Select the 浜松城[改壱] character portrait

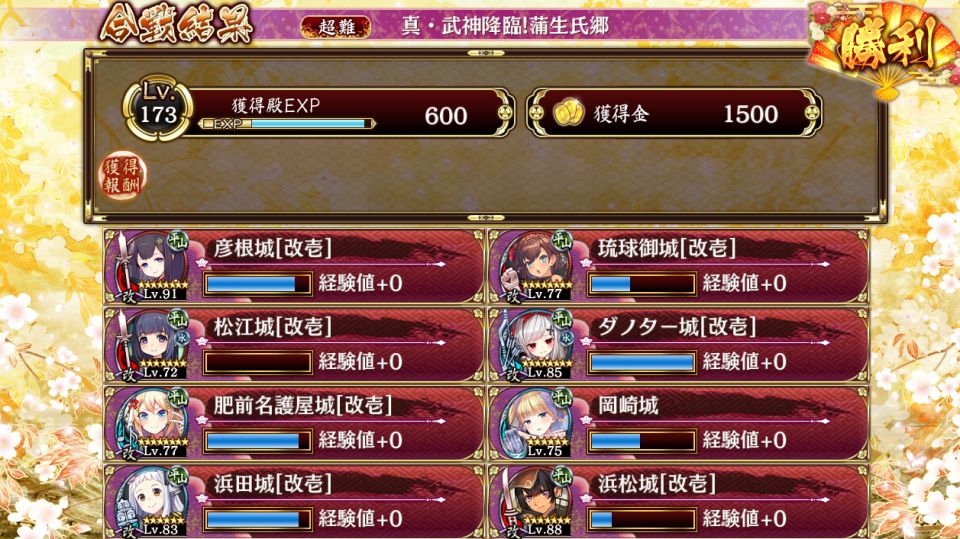coord(534,500)
